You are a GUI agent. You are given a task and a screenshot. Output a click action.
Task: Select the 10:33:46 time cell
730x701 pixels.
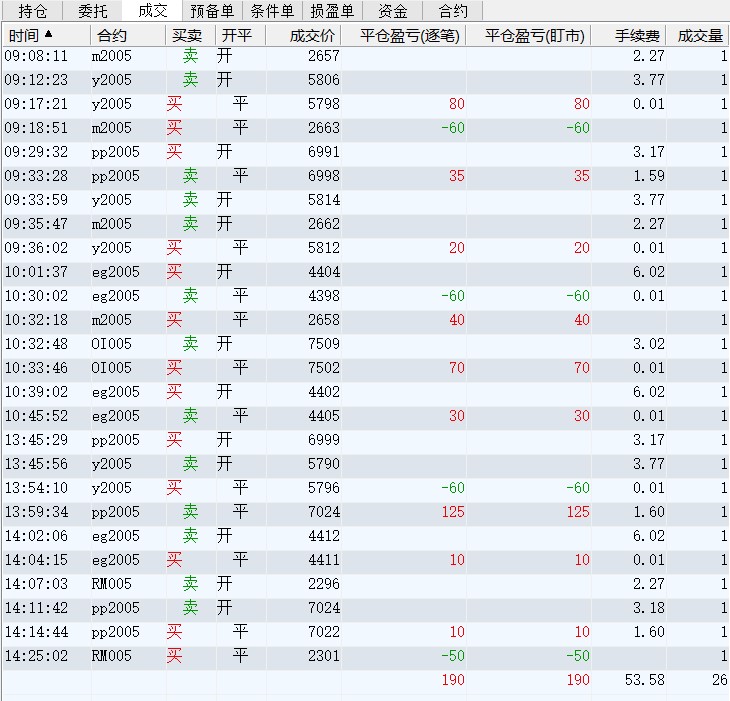[36, 368]
